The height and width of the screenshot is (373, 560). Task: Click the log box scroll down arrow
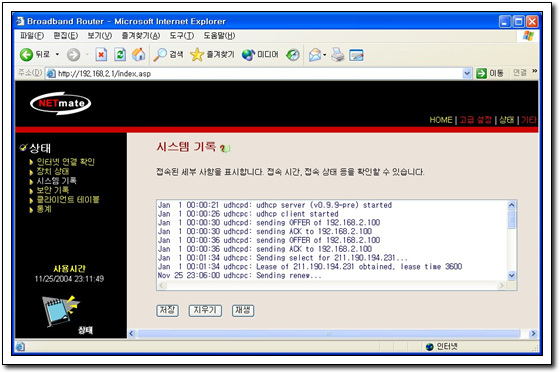[511, 275]
